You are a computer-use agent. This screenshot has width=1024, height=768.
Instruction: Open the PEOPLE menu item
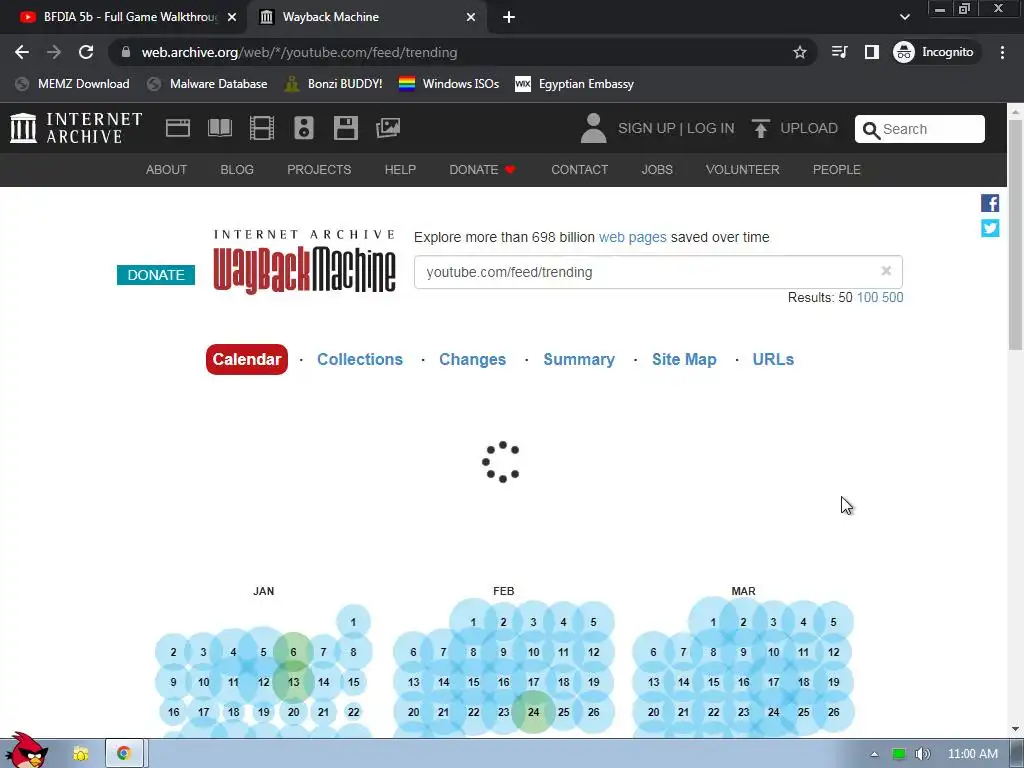836,170
